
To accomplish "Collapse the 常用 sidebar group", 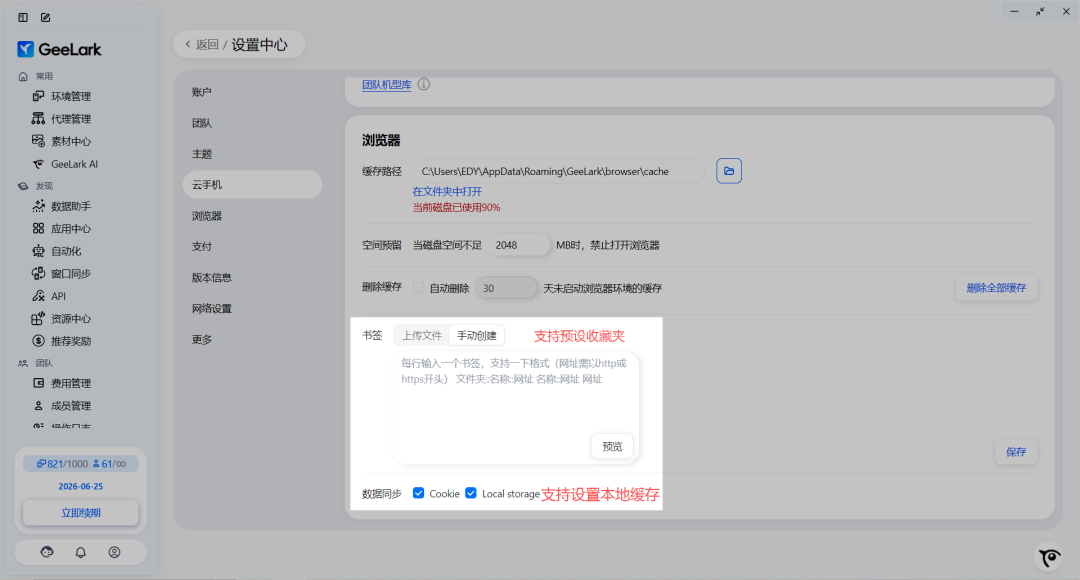I will coord(36,76).
